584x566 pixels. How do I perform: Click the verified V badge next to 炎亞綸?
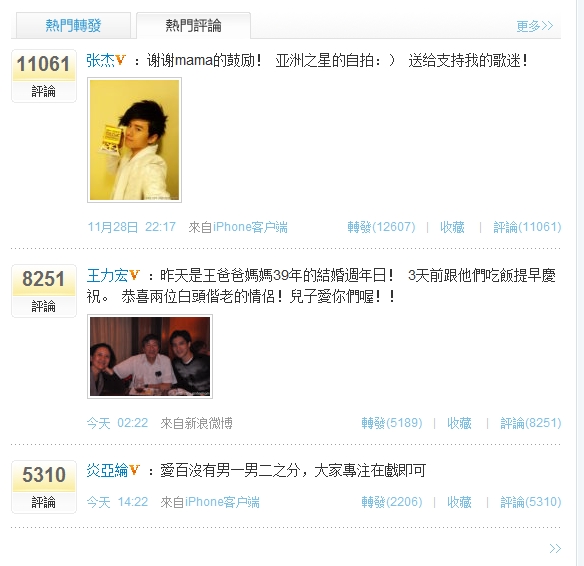pos(134,470)
